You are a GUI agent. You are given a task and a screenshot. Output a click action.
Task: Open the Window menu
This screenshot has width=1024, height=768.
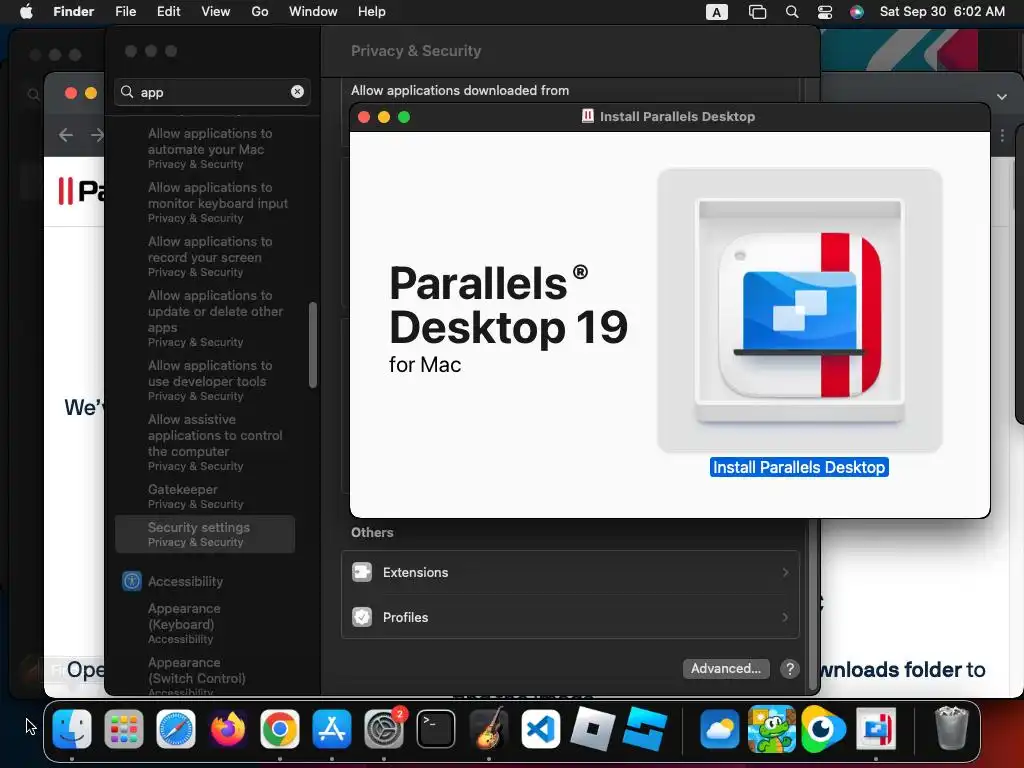pyautogui.click(x=313, y=12)
